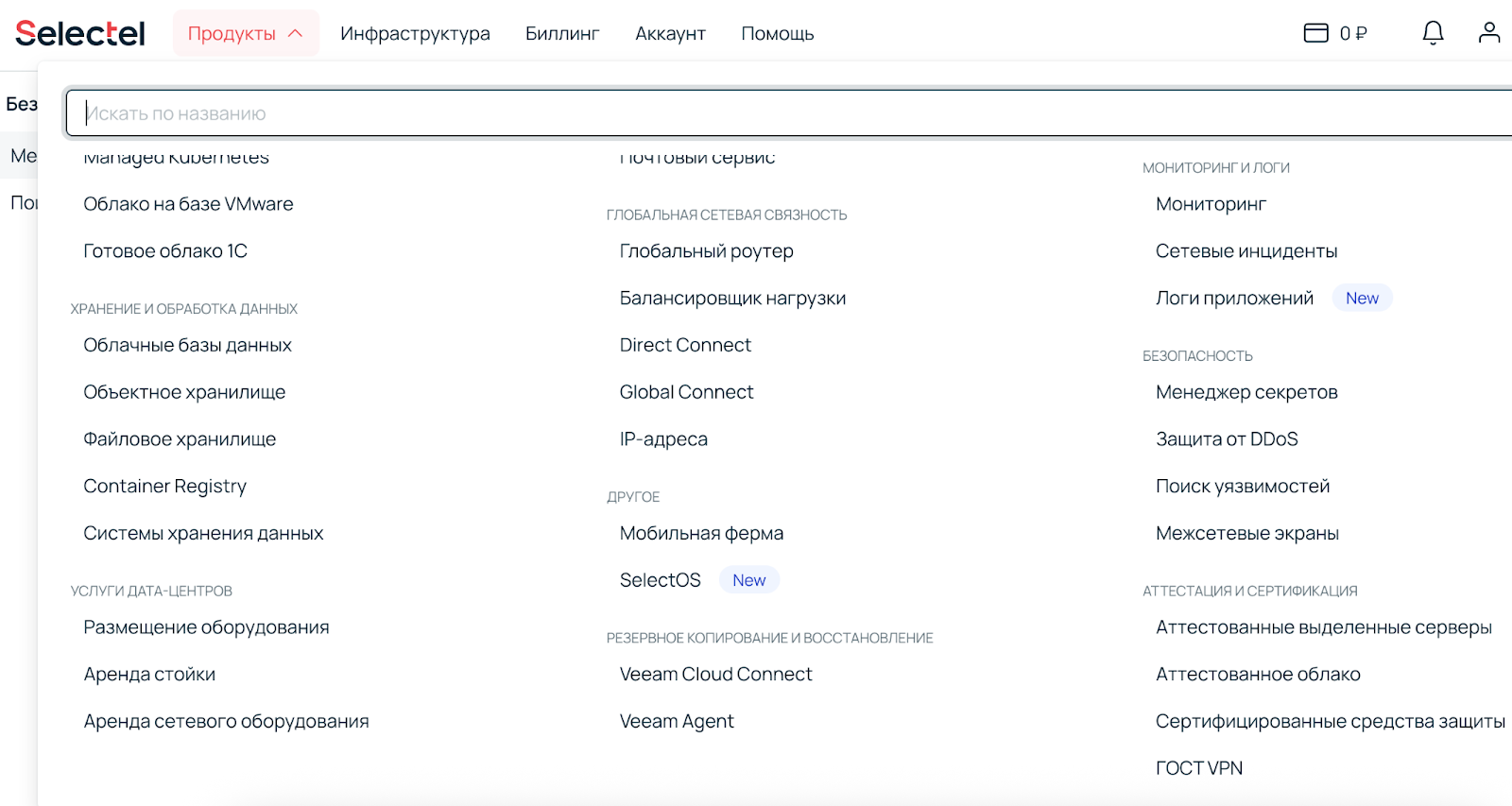
Task: Open Global Connect
Action: tap(686, 392)
